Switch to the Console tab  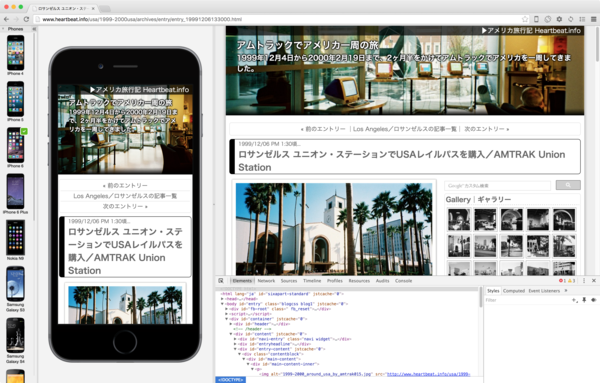click(403, 281)
